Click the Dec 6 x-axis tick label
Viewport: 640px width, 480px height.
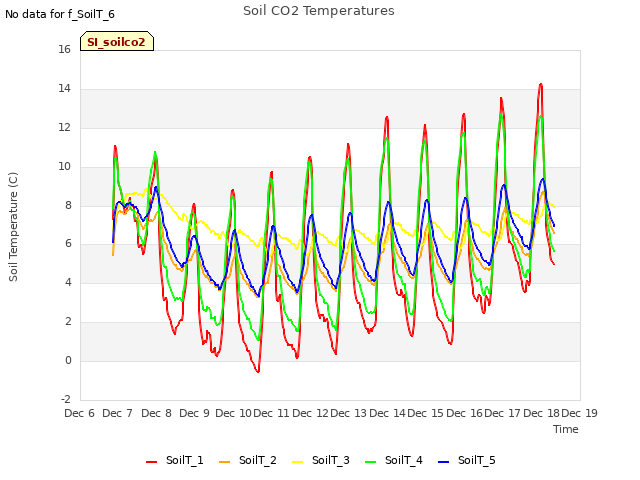pyautogui.click(x=80, y=413)
